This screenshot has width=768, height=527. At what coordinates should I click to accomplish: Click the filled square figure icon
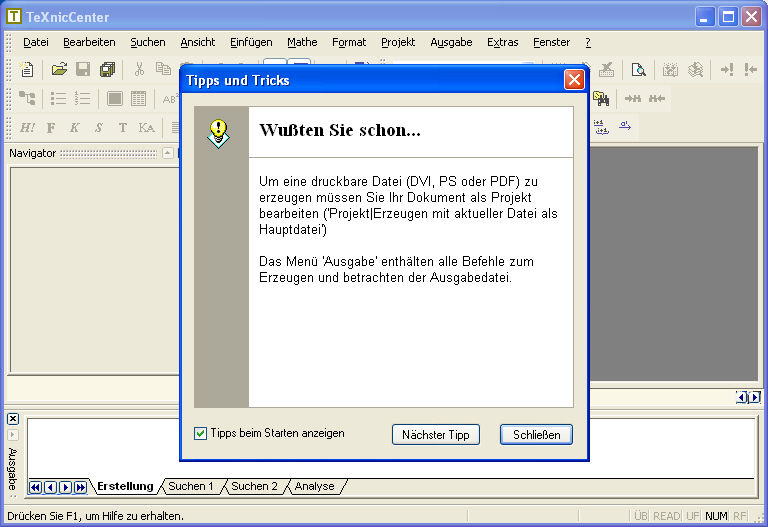point(115,98)
